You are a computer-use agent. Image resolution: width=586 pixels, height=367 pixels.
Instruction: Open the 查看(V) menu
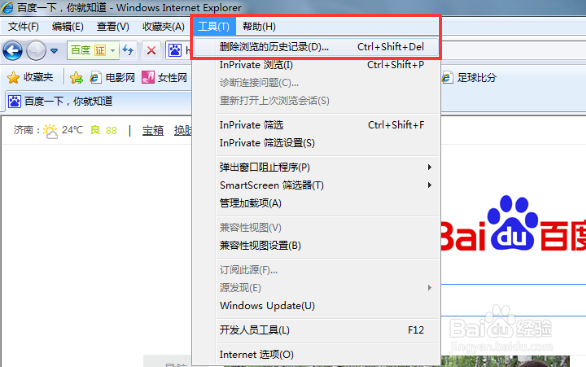[113, 27]
